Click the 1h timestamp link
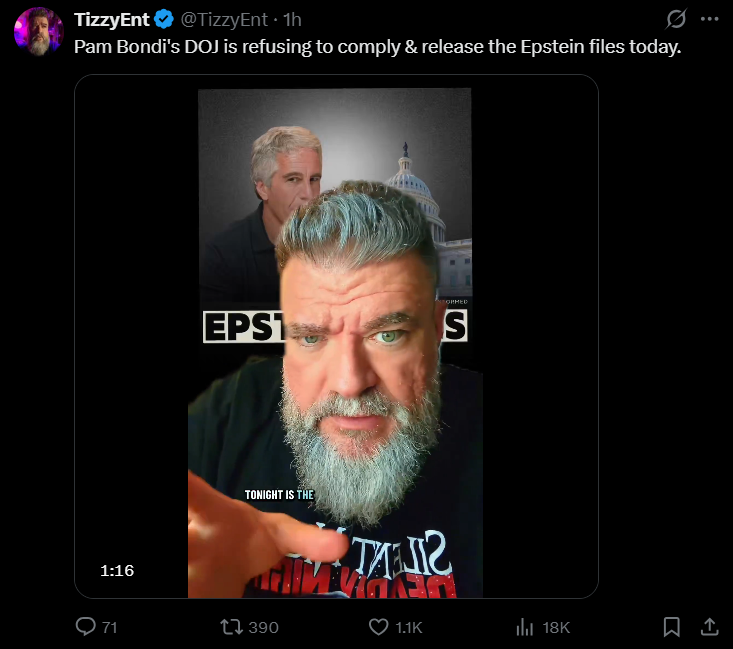The height and width of the screenshot is (649, 733). tap(292, 20)
